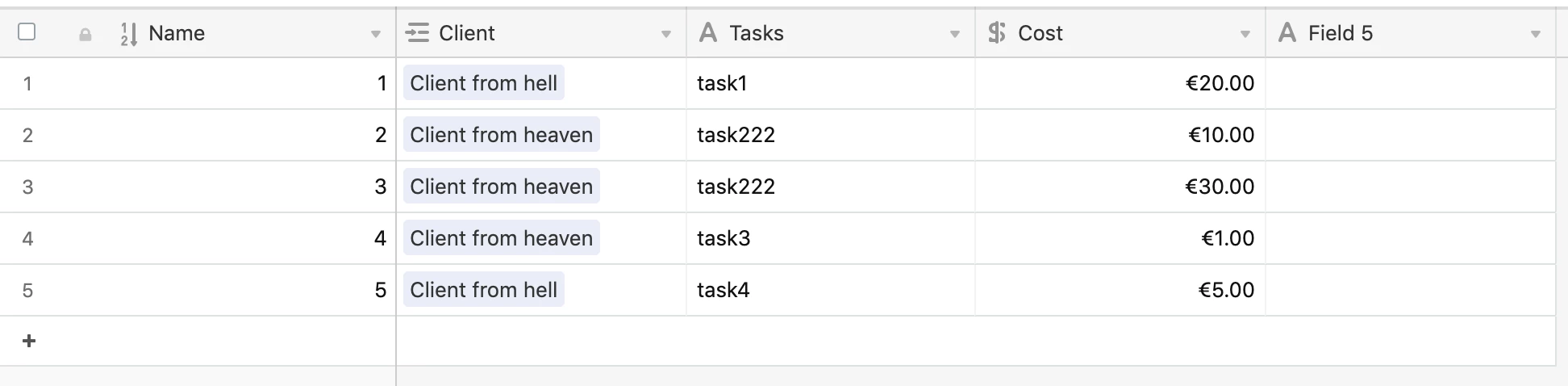Open the Client from heaven tag in row 3

pyautogui.click(x=502, y=187)
